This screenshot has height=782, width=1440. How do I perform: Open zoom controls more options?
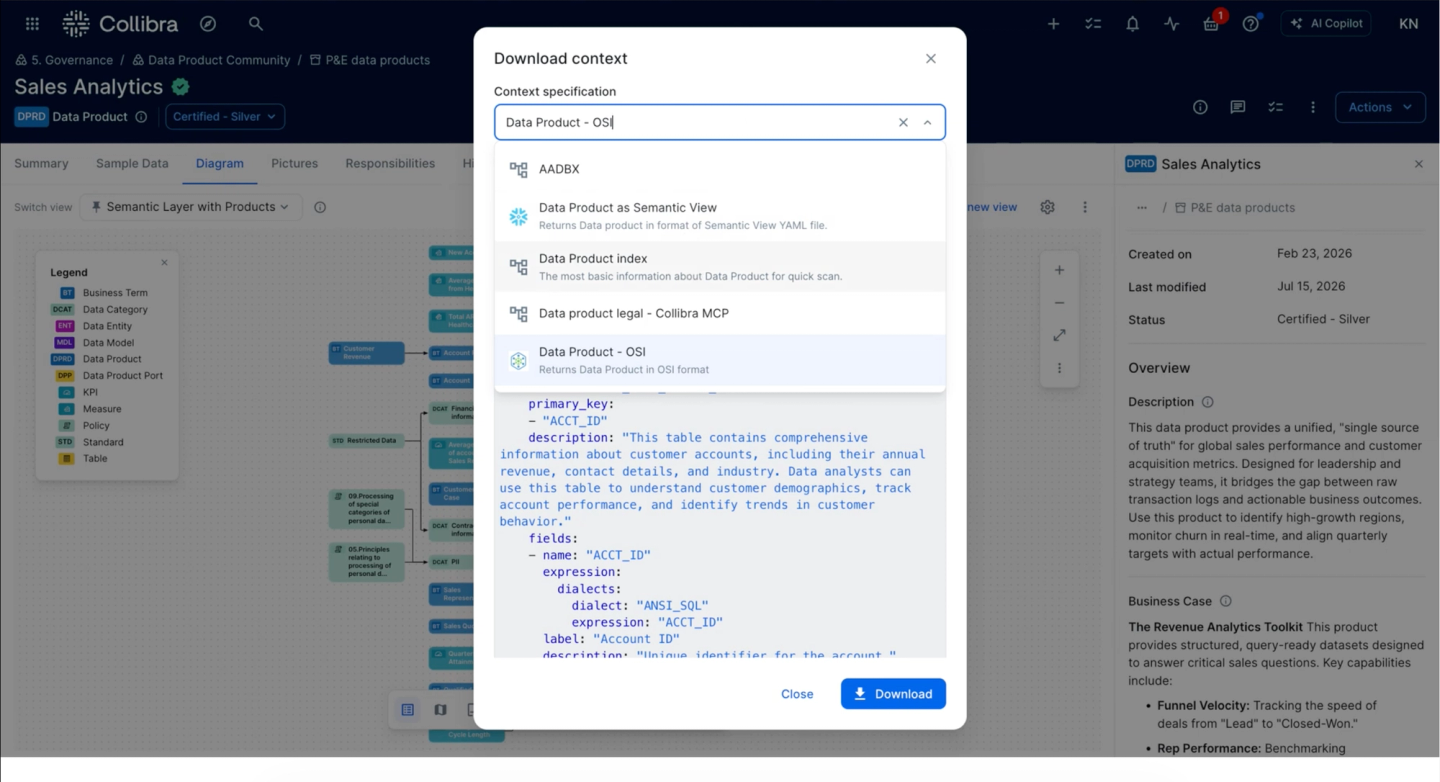click(x=1059, y=368)
